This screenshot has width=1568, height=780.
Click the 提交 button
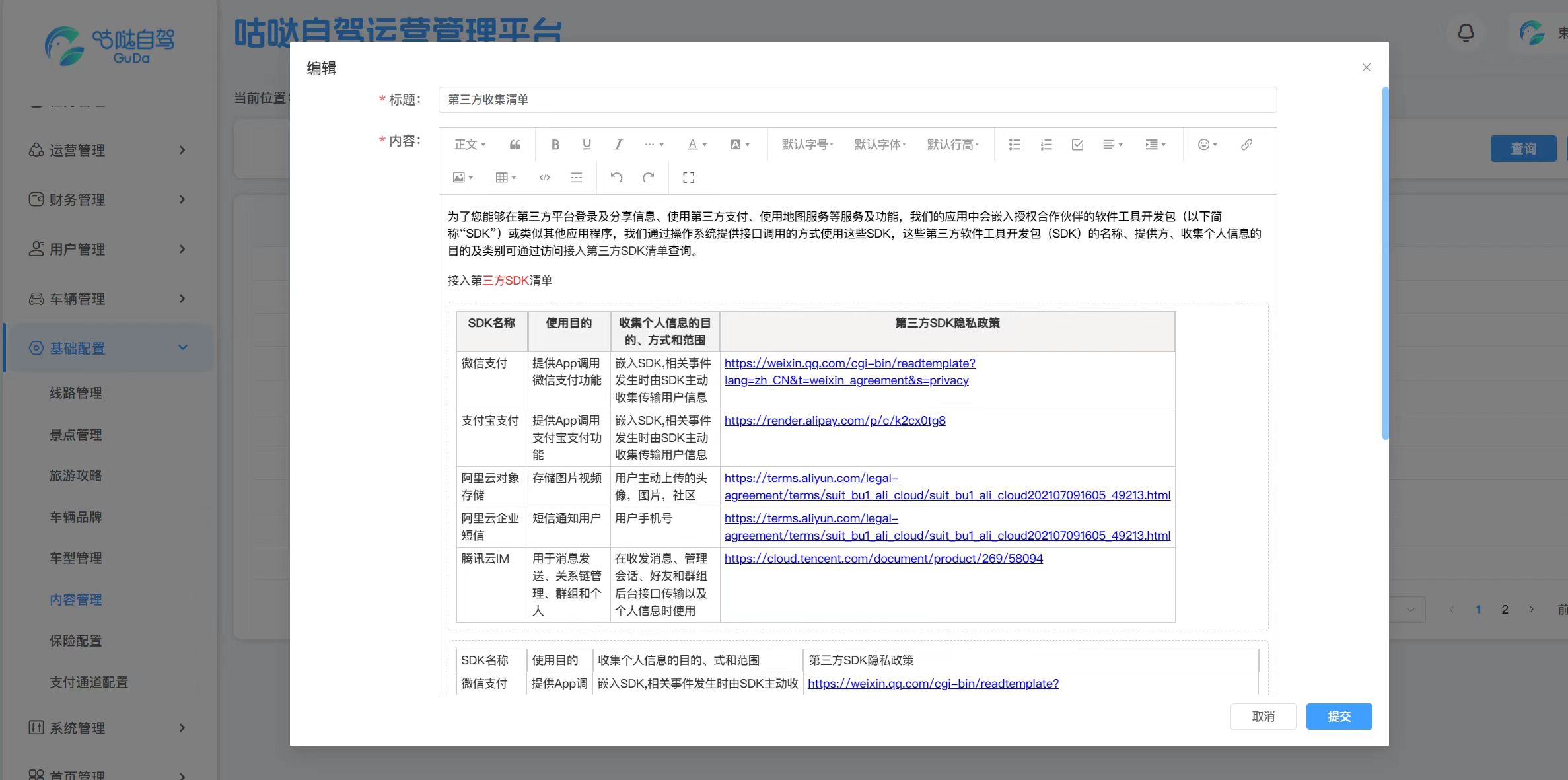pyautogui.click(x=1339, y=717)
